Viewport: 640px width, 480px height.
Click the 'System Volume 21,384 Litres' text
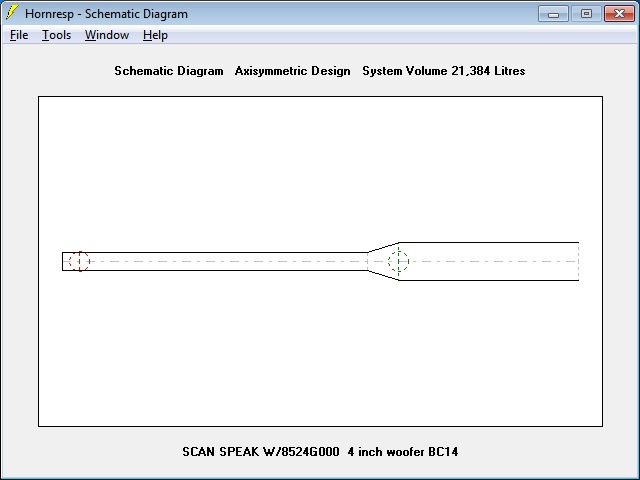(444, 71)
